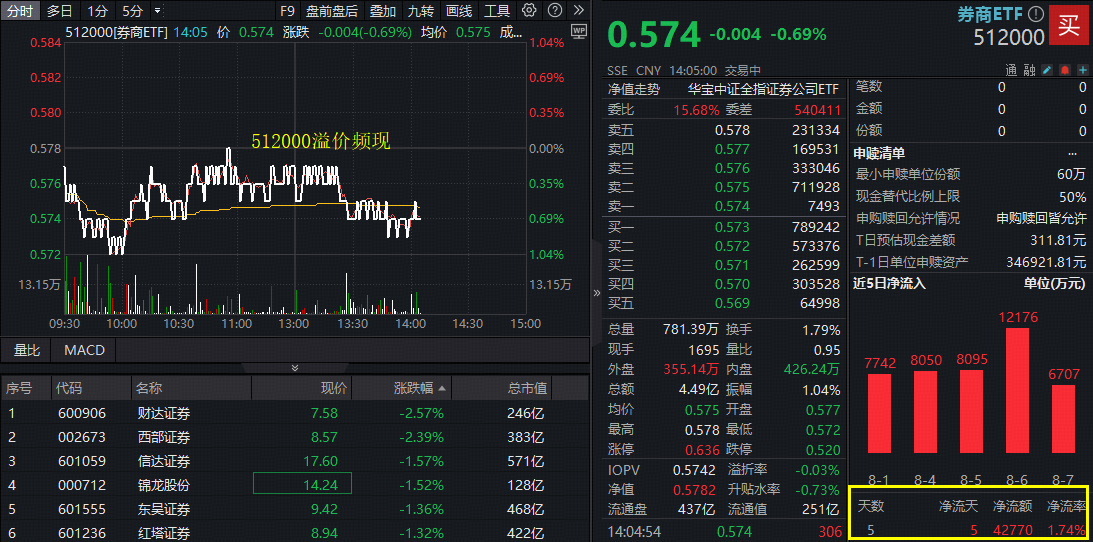Click the 8-6 net inflow bar 12176
Viewport: 1093px width, 542px height.
pyautogui.click(x=1018, y=391)
